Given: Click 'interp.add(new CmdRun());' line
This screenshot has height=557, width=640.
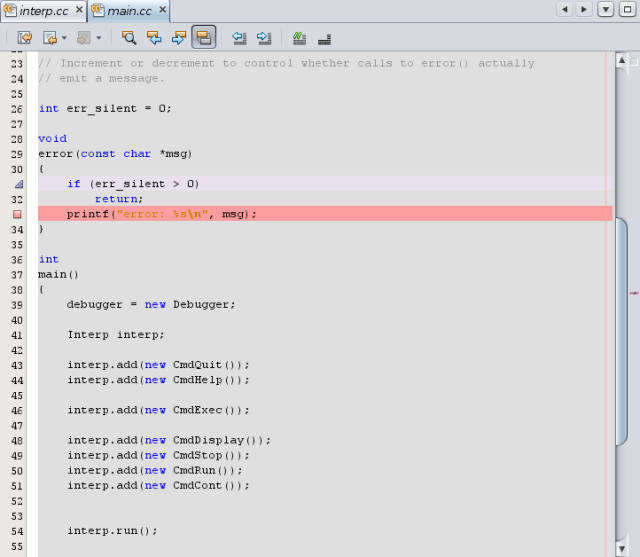Looking at the screenshot, I should pyautogui.click(x=155, y=470).
